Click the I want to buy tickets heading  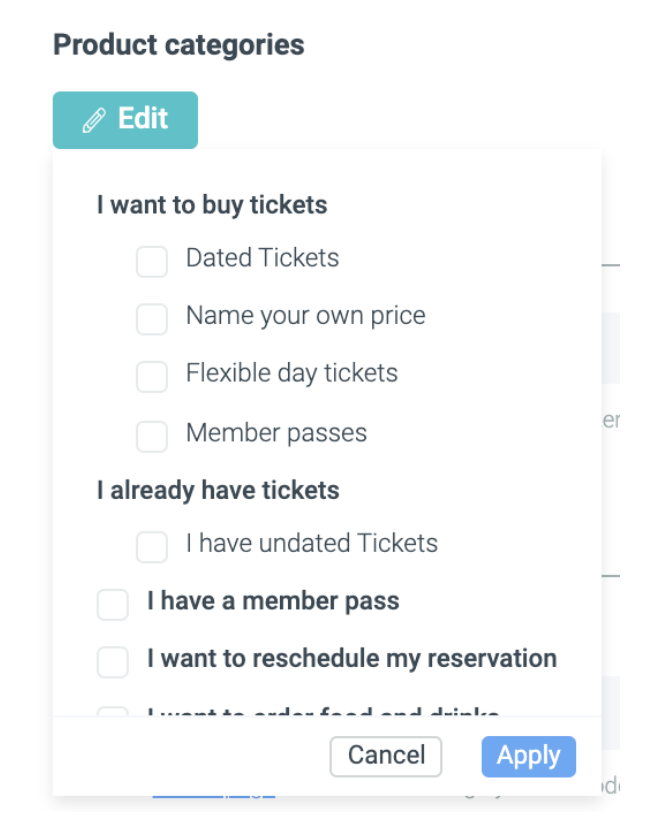pos(212,205)
